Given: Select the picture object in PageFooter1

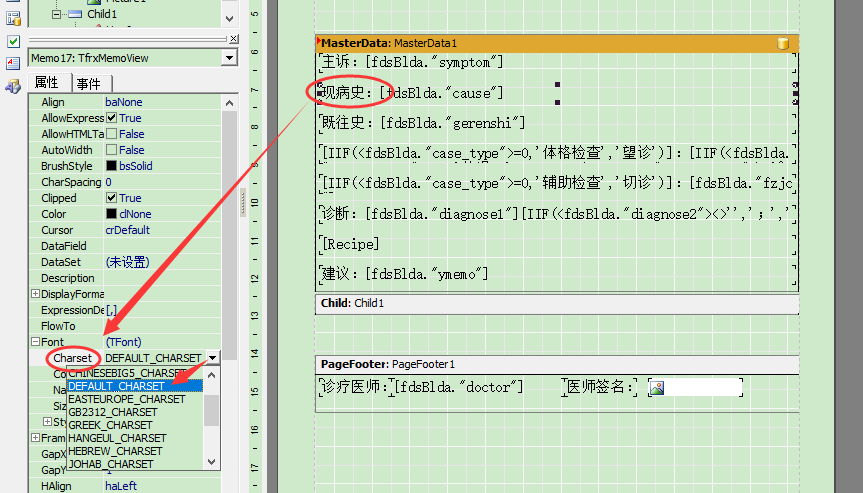Looking at the screenshot, I should [x=695, y=387].
